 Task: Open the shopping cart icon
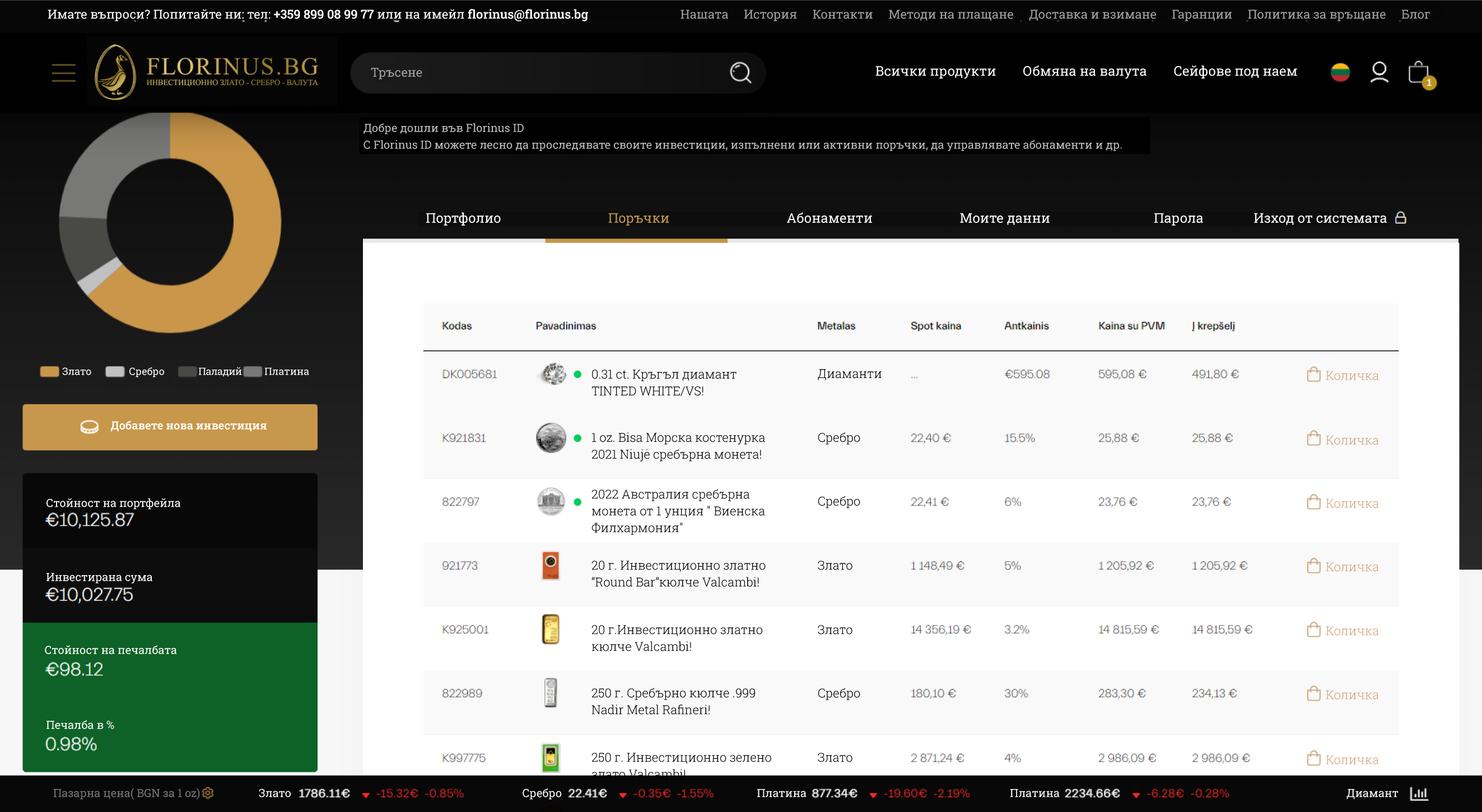pos(1419,73)
